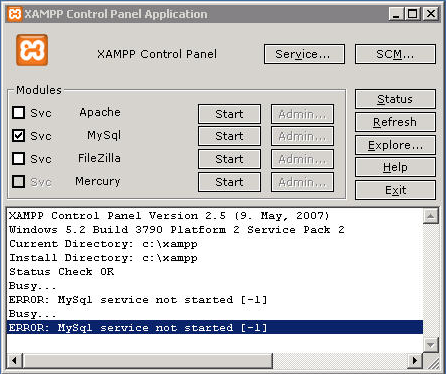
Task: Click the Status button
Action: coord(395,99)
